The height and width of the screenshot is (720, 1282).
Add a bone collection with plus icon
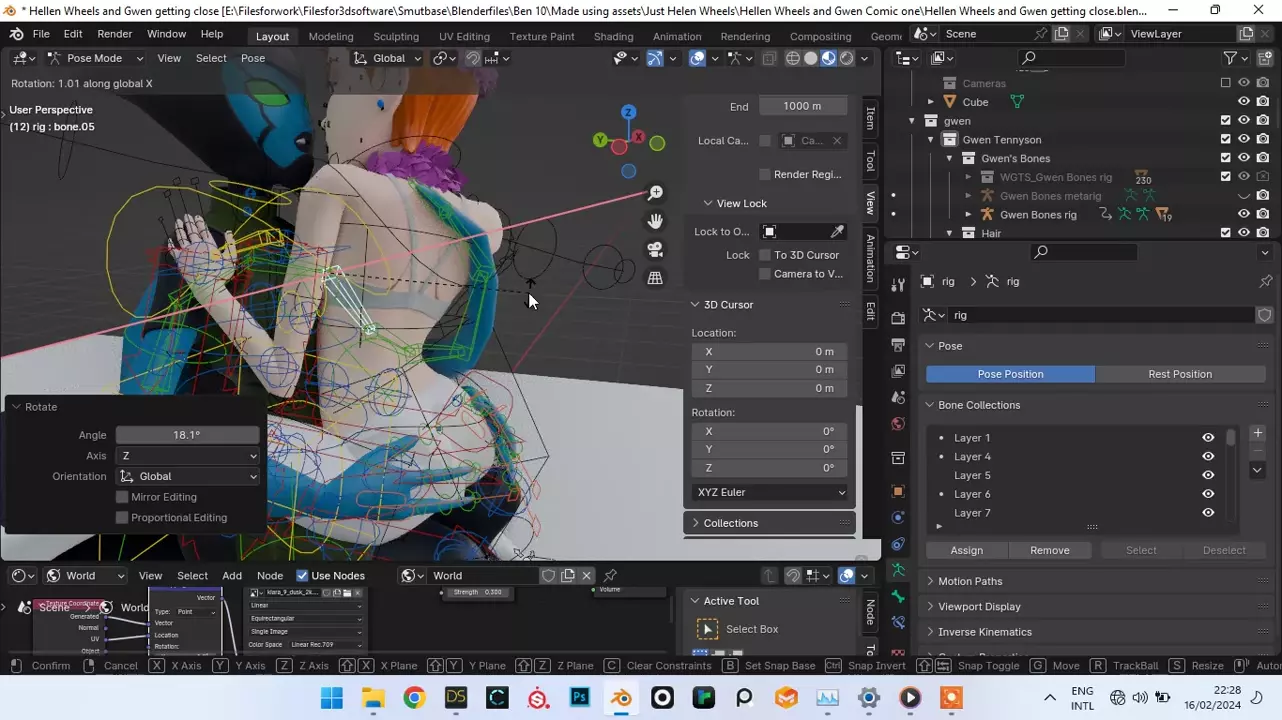[1257, 433]
